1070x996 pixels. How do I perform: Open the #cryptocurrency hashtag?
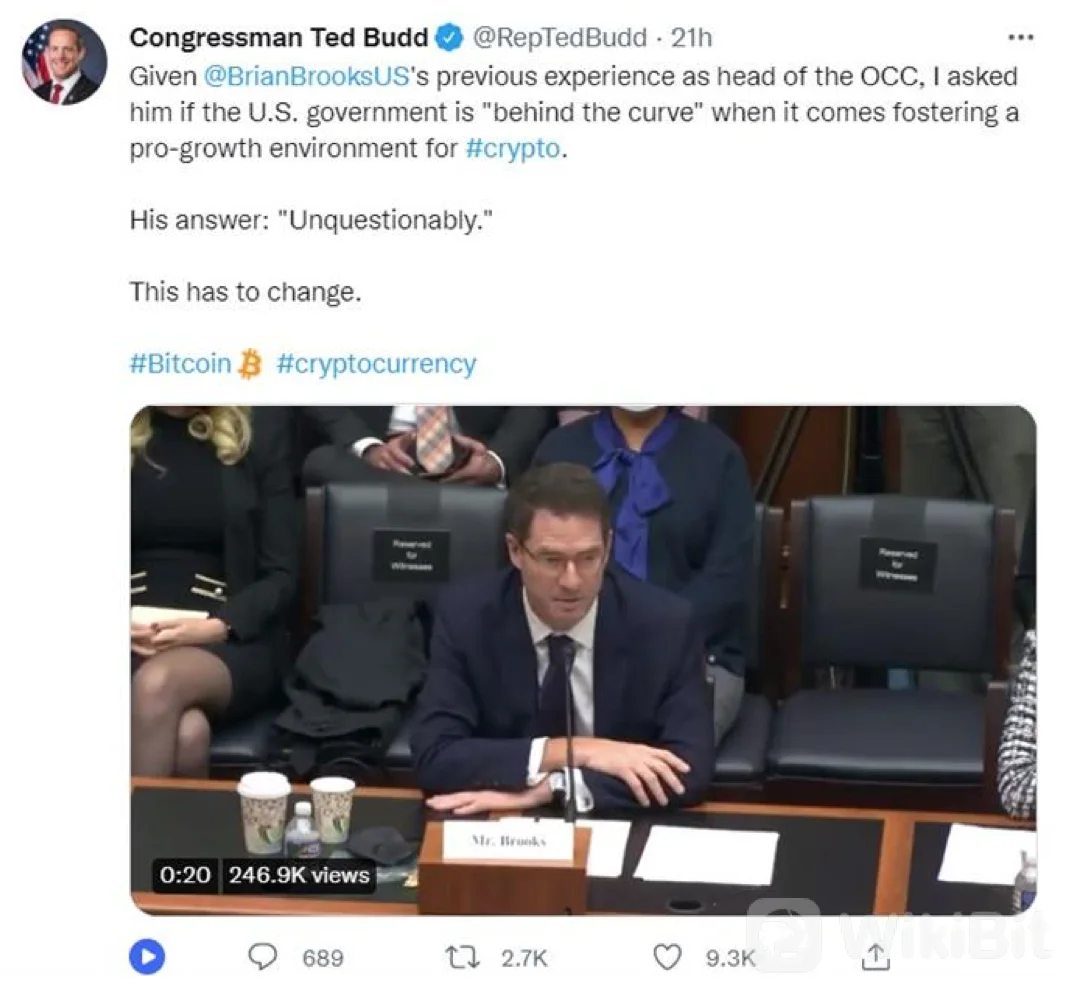pos(376,364)
